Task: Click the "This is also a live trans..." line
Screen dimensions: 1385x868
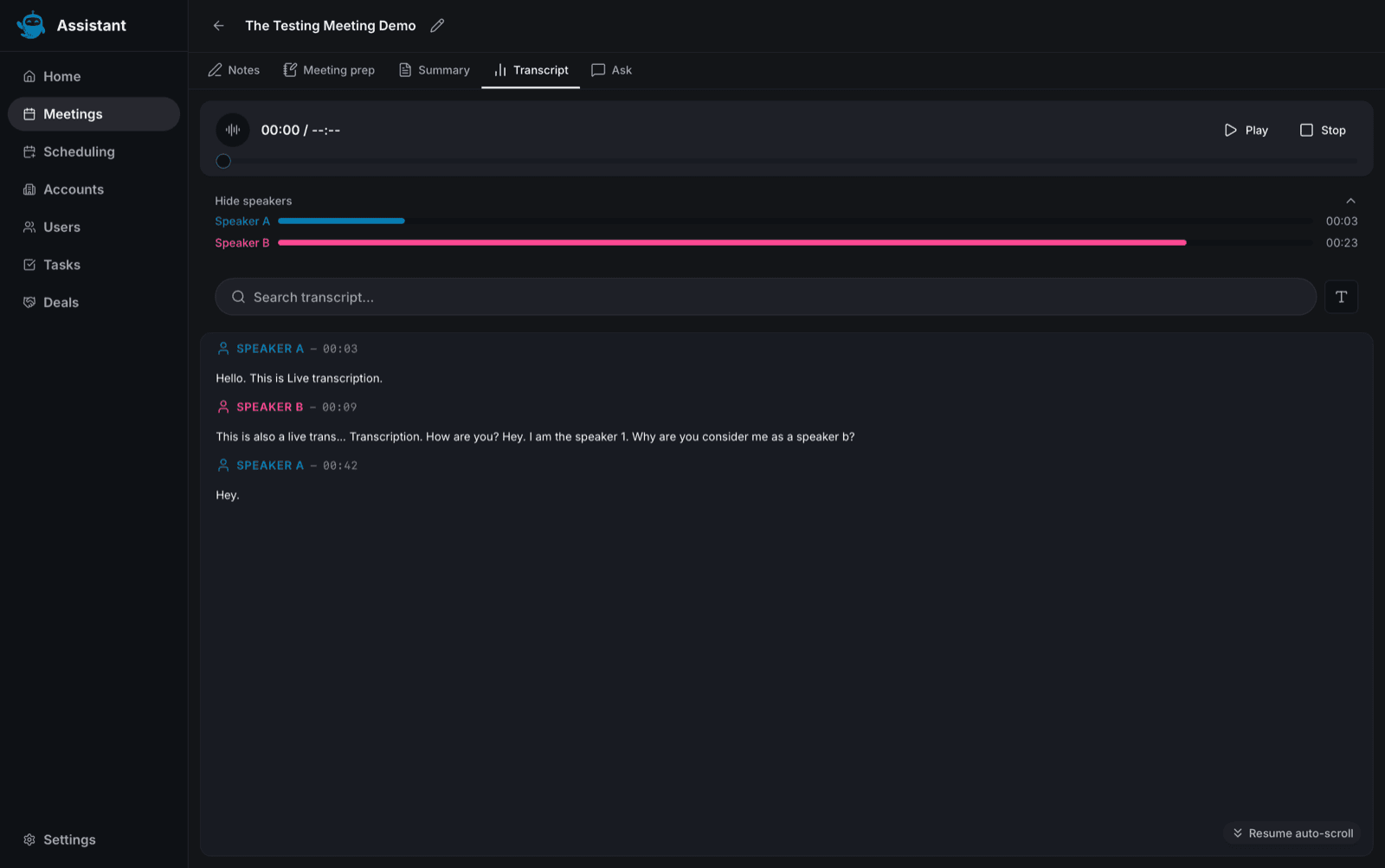Action: coord(535,437)
